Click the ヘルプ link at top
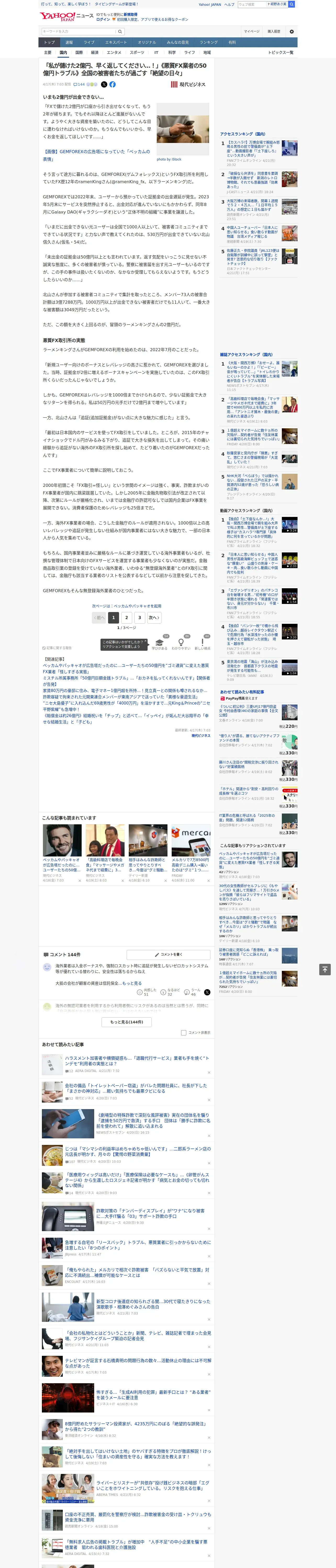Viewport: 336px width, 1568px height. (229, 4)
